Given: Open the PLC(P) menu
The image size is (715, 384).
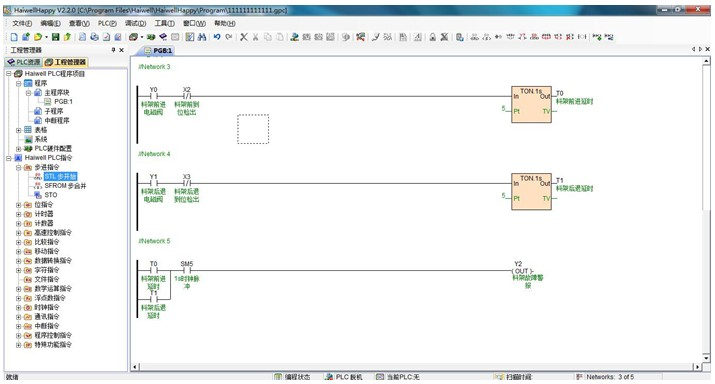Looking at the screenshot, I should tap(107, 23).
